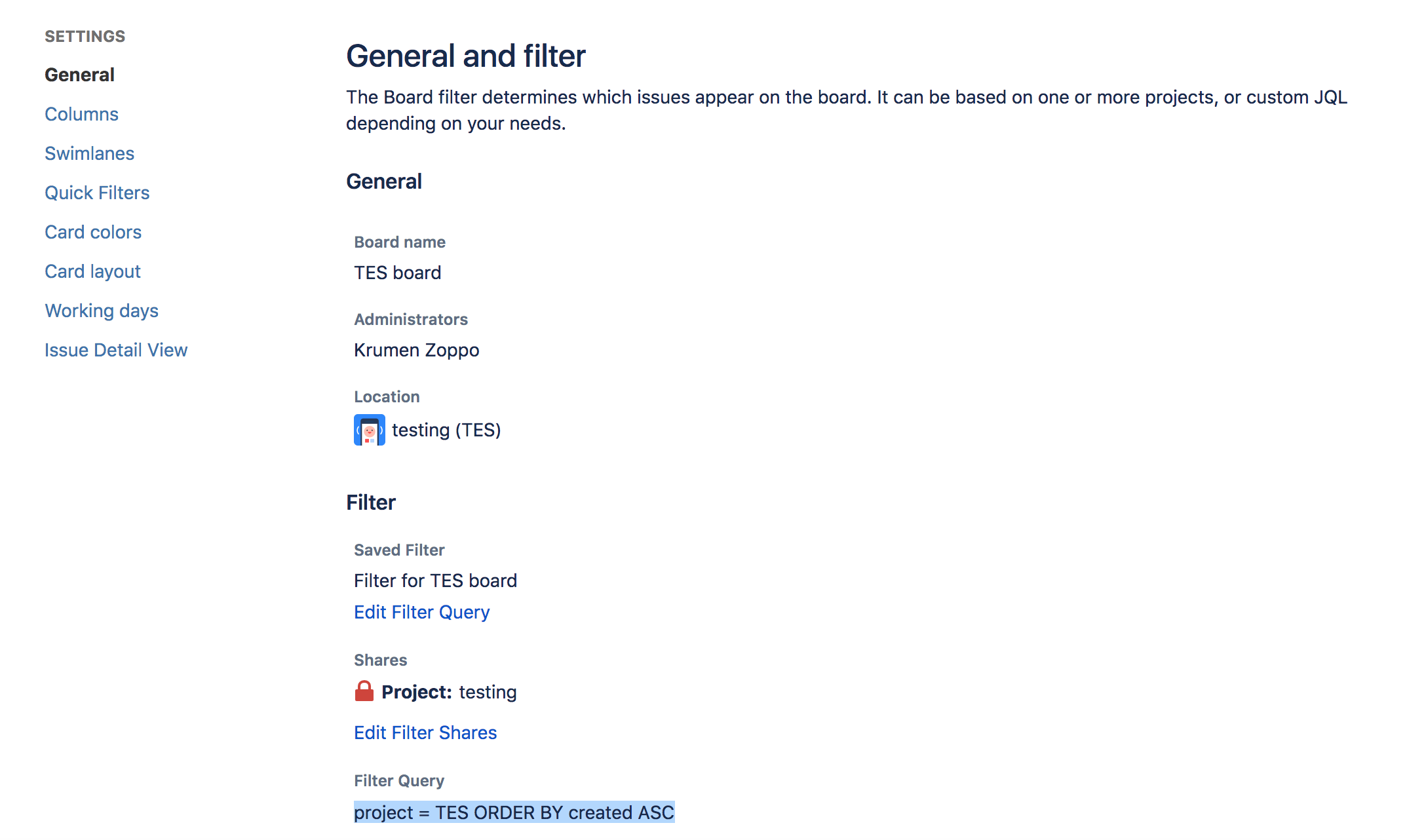Open Quick Filters settings
This screenshot has width=1426, height=840.
pyautogui.click(x=97, y=192)
